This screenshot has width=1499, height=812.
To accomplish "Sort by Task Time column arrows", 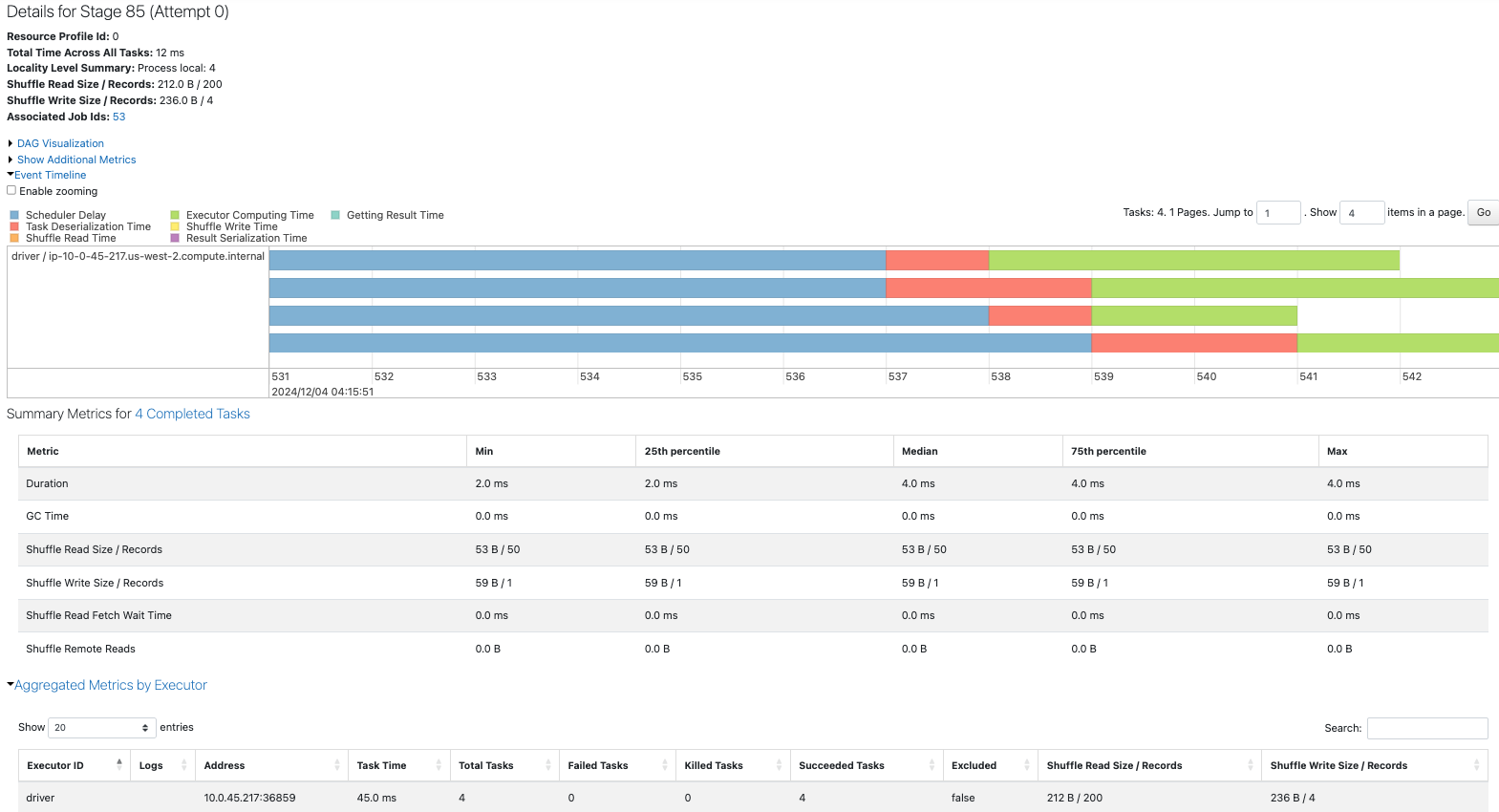I will click(x=439, y=765).
